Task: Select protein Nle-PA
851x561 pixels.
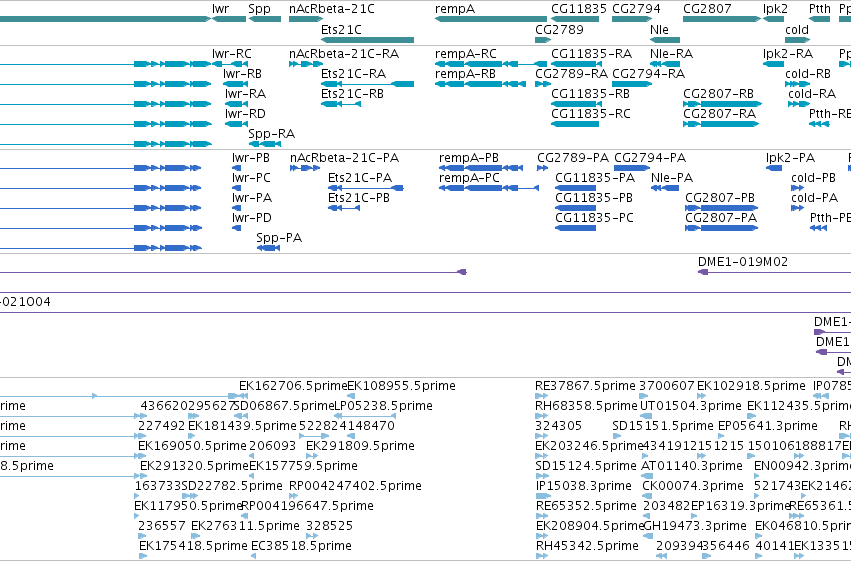Action: (672, 177)
